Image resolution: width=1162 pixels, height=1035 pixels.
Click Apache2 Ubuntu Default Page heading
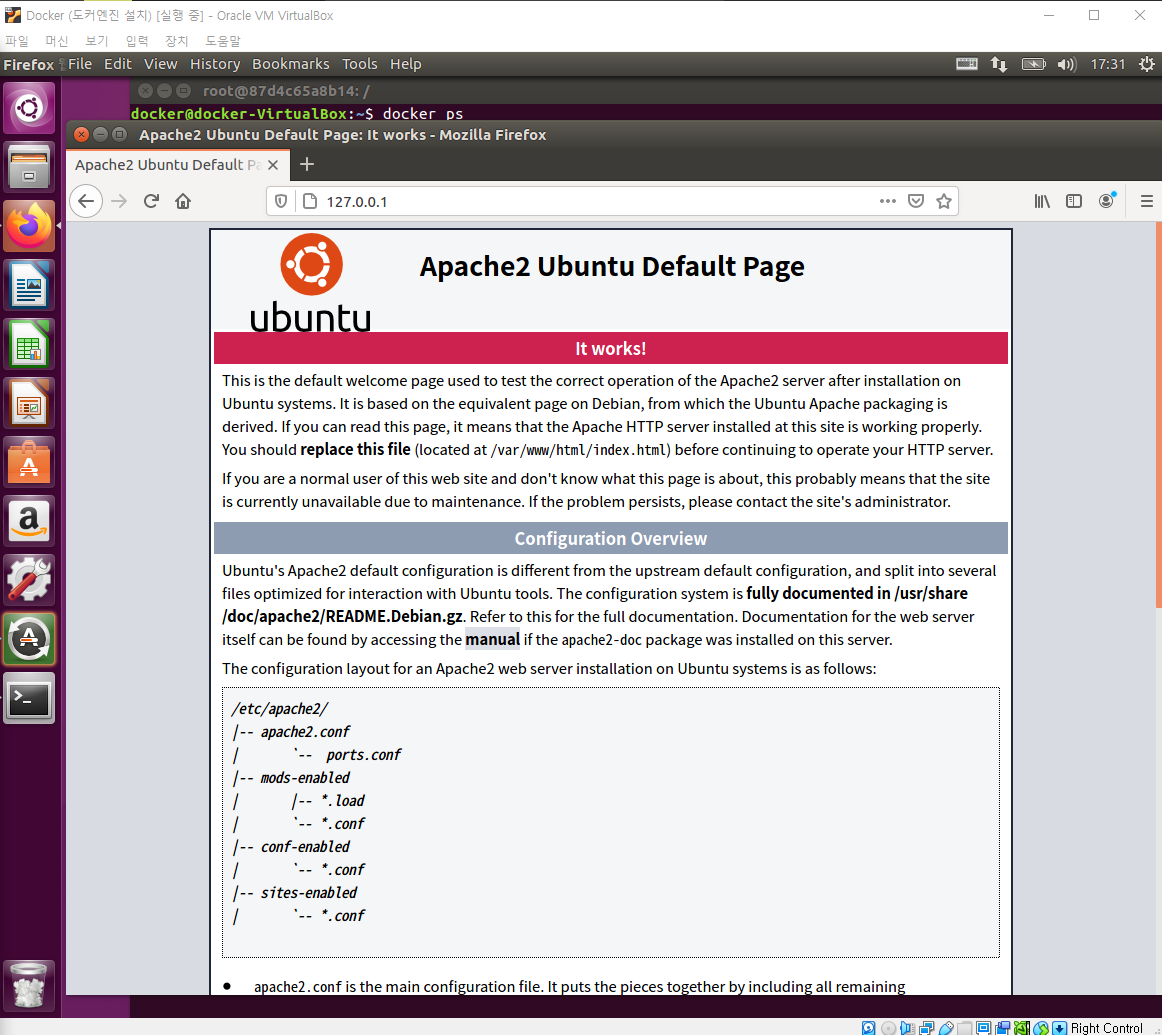coord(612,267)
